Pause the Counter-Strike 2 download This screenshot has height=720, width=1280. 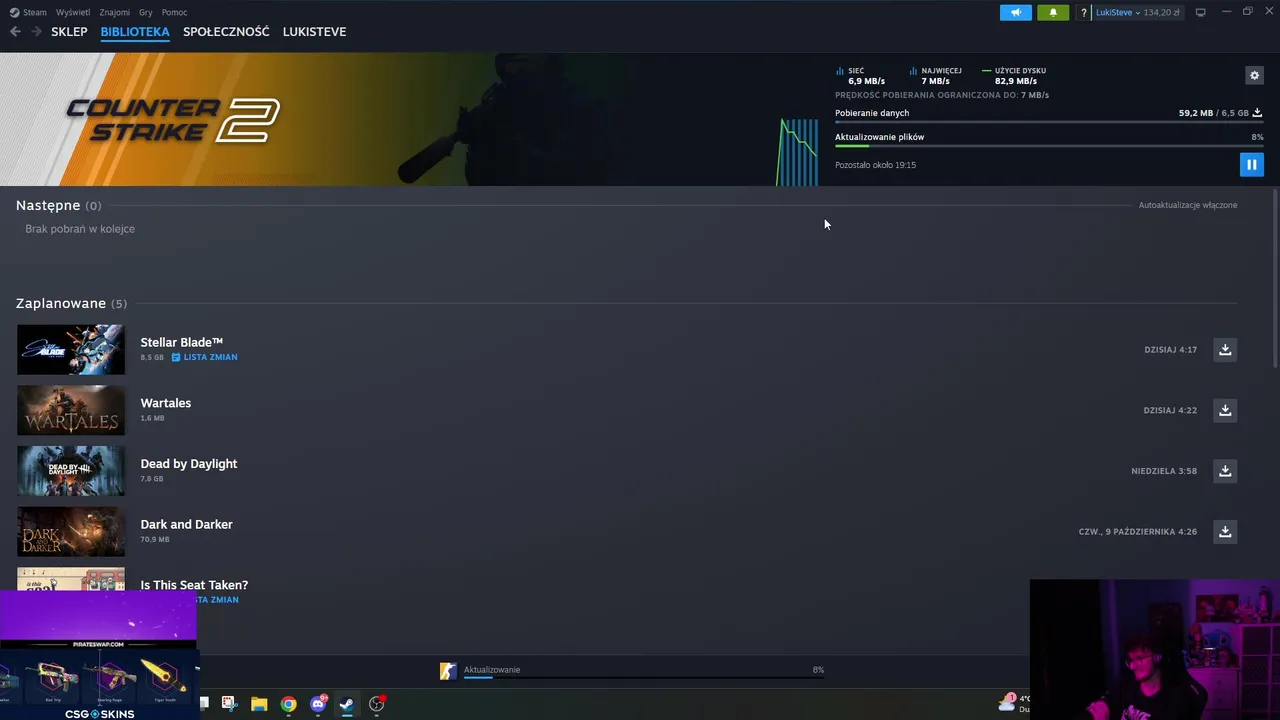point(1251,165)
